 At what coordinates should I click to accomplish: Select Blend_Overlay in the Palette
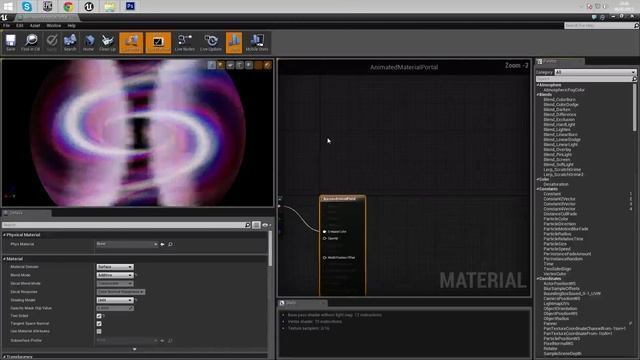[x=557, y=149]
